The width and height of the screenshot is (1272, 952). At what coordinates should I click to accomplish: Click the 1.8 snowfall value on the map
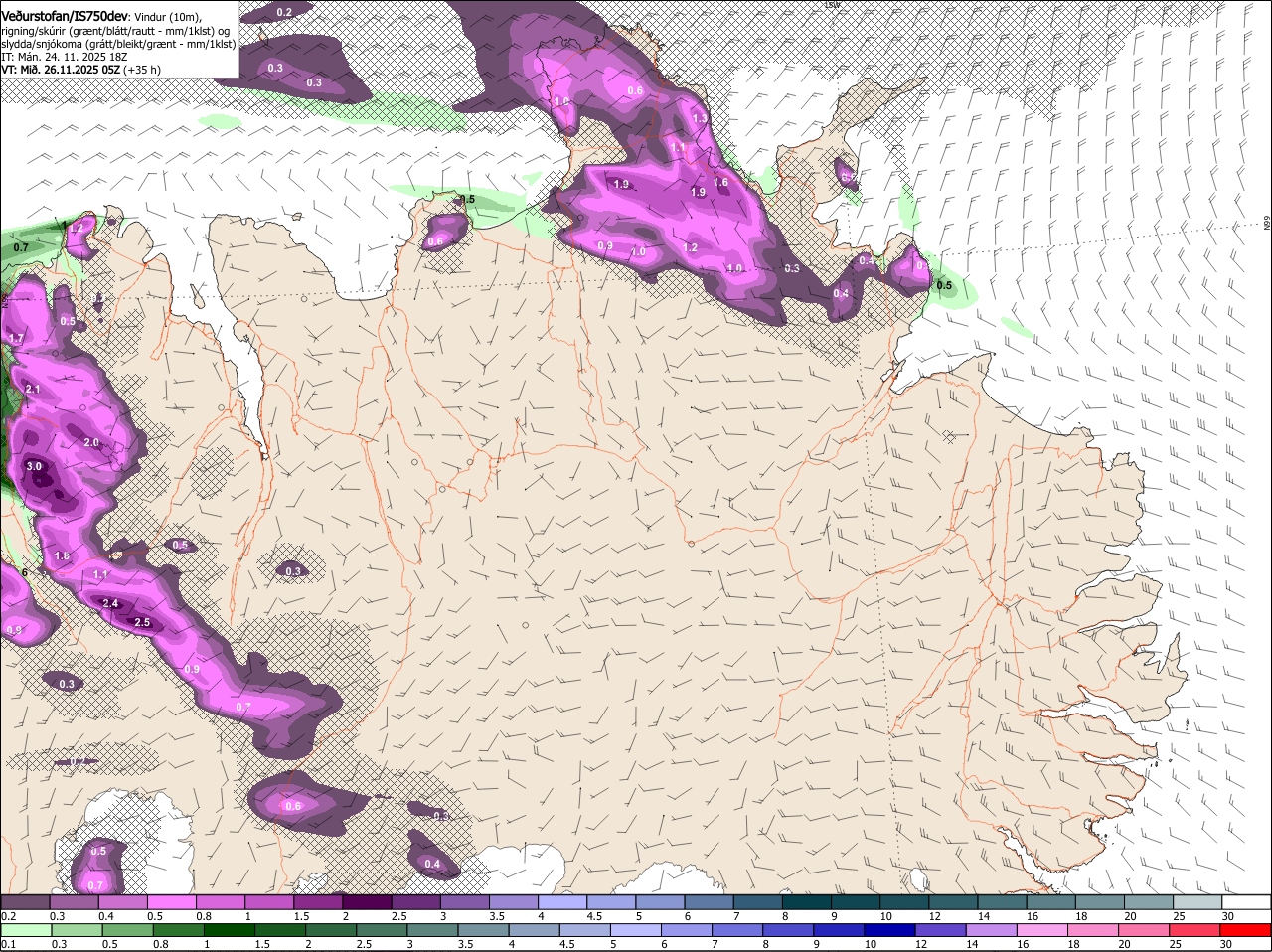click(62, 555)
